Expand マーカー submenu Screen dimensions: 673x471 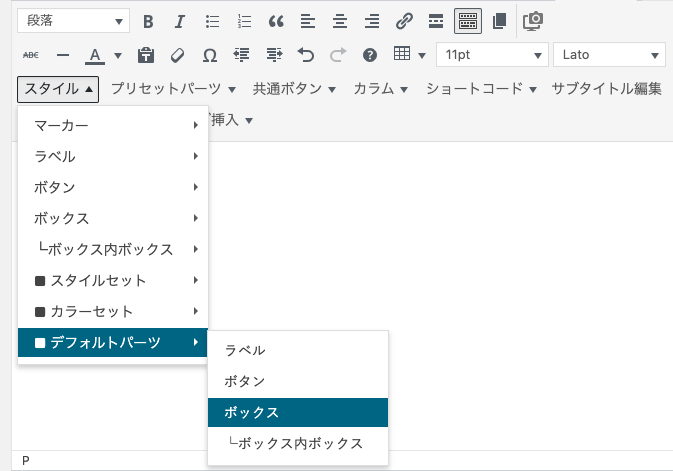113,125
